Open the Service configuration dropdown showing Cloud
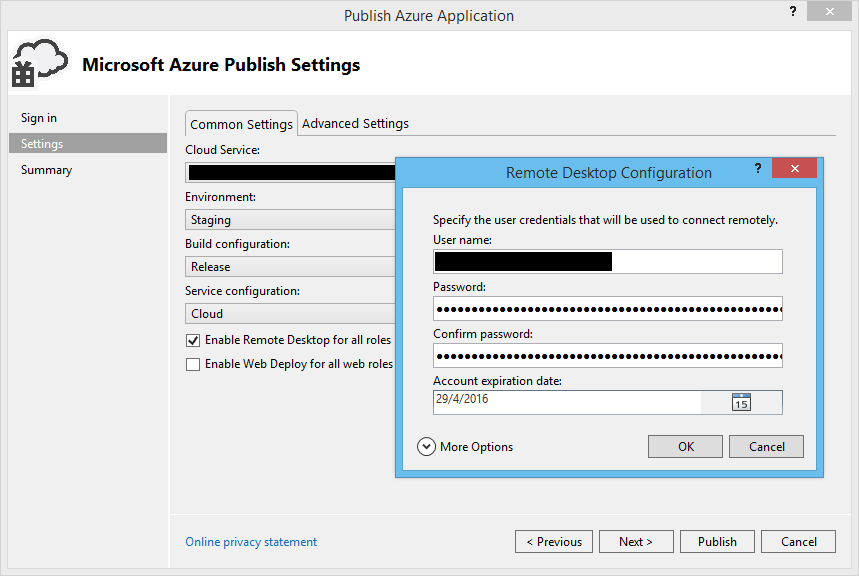Screen dimensions: 859x576 290,314
